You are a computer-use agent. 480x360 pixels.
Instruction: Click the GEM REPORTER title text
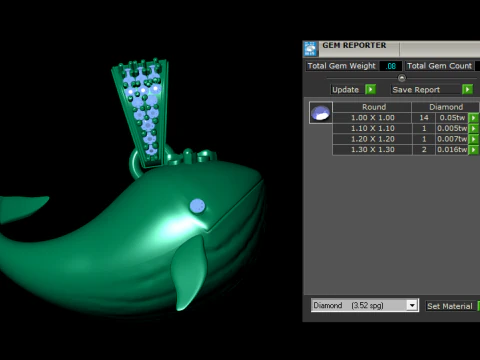tap(354, 45)
